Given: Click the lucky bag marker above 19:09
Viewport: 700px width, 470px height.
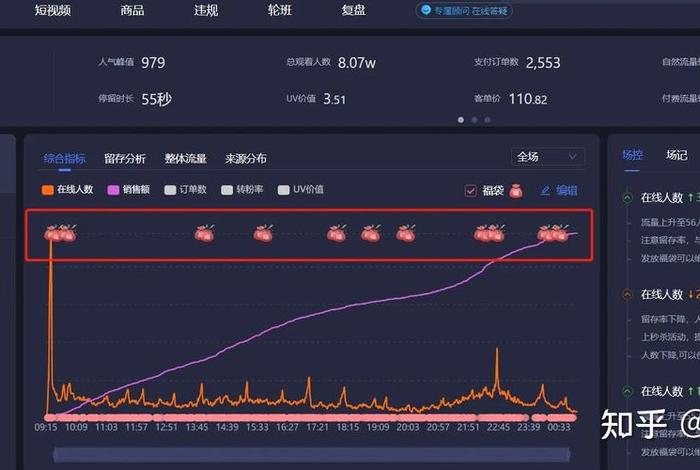Looking at the screenshot, I should coord(371,233).
